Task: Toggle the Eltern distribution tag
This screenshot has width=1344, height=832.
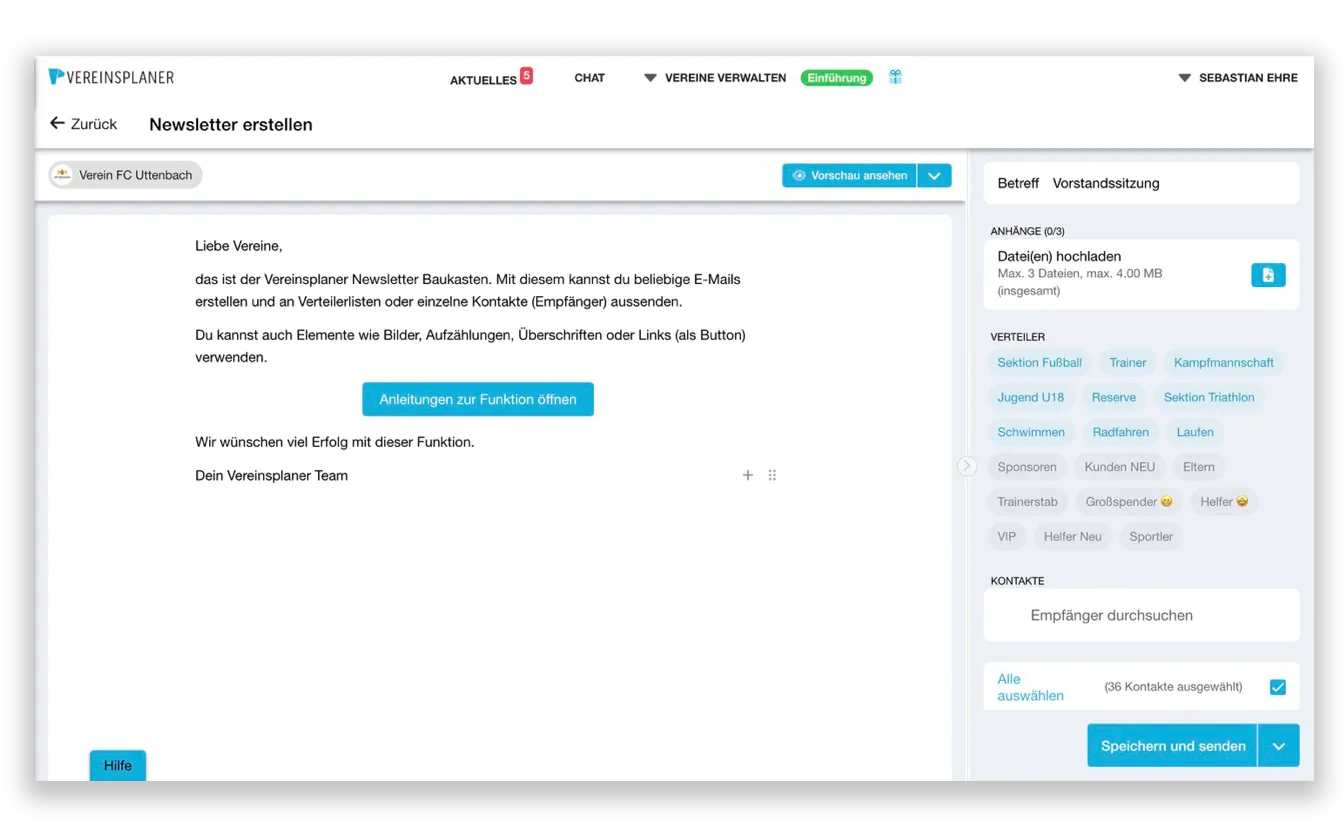Action: pyautogui.click(x=1199, y=467)
